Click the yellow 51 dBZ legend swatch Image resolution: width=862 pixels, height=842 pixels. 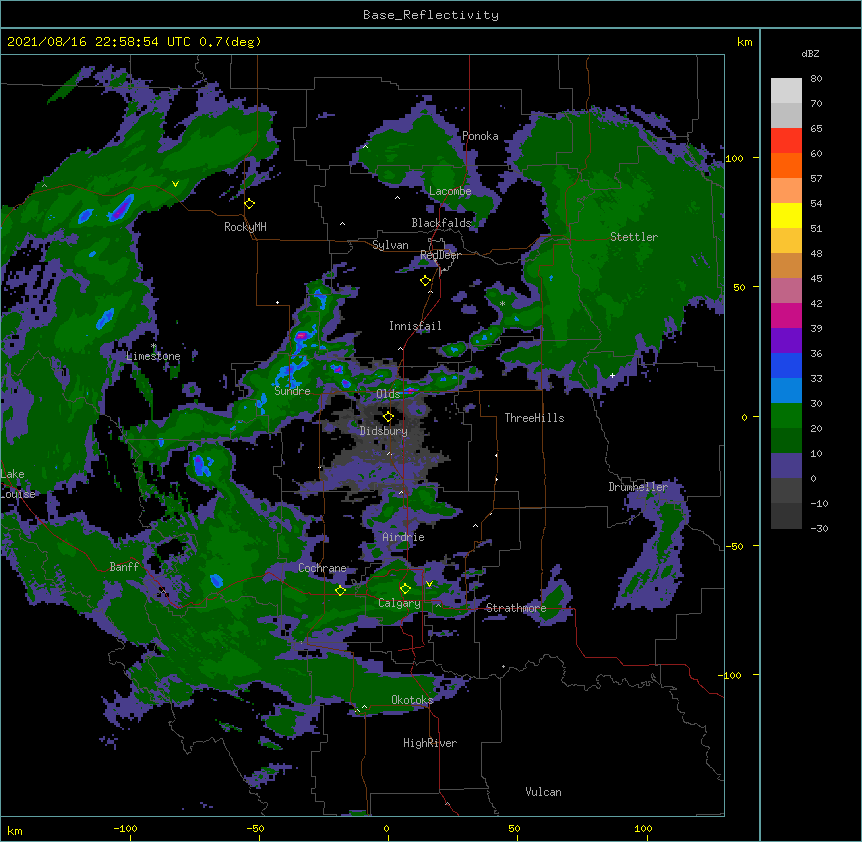[x=786, y=215]
